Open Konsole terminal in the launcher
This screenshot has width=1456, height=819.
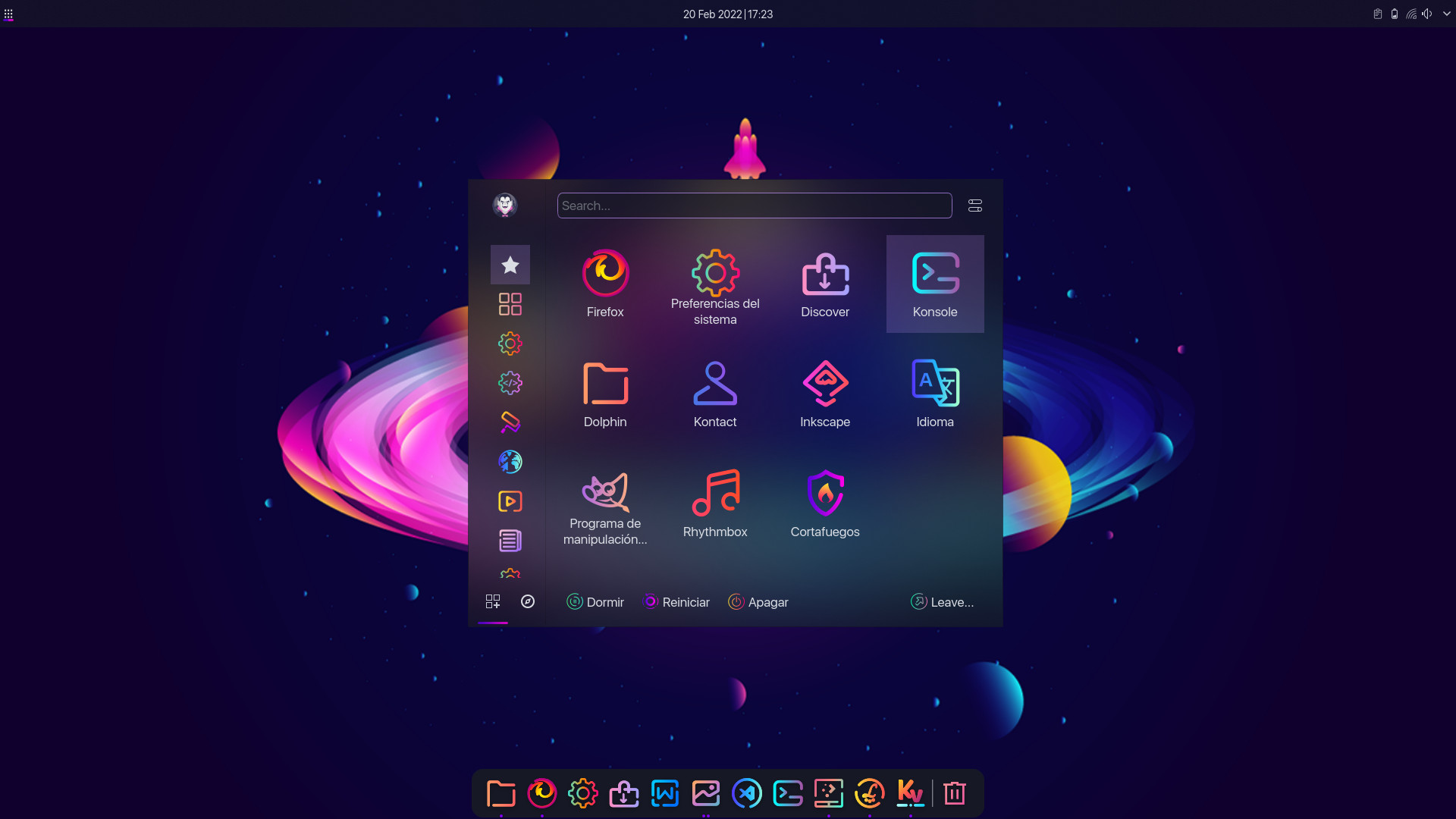pos(935,283)
